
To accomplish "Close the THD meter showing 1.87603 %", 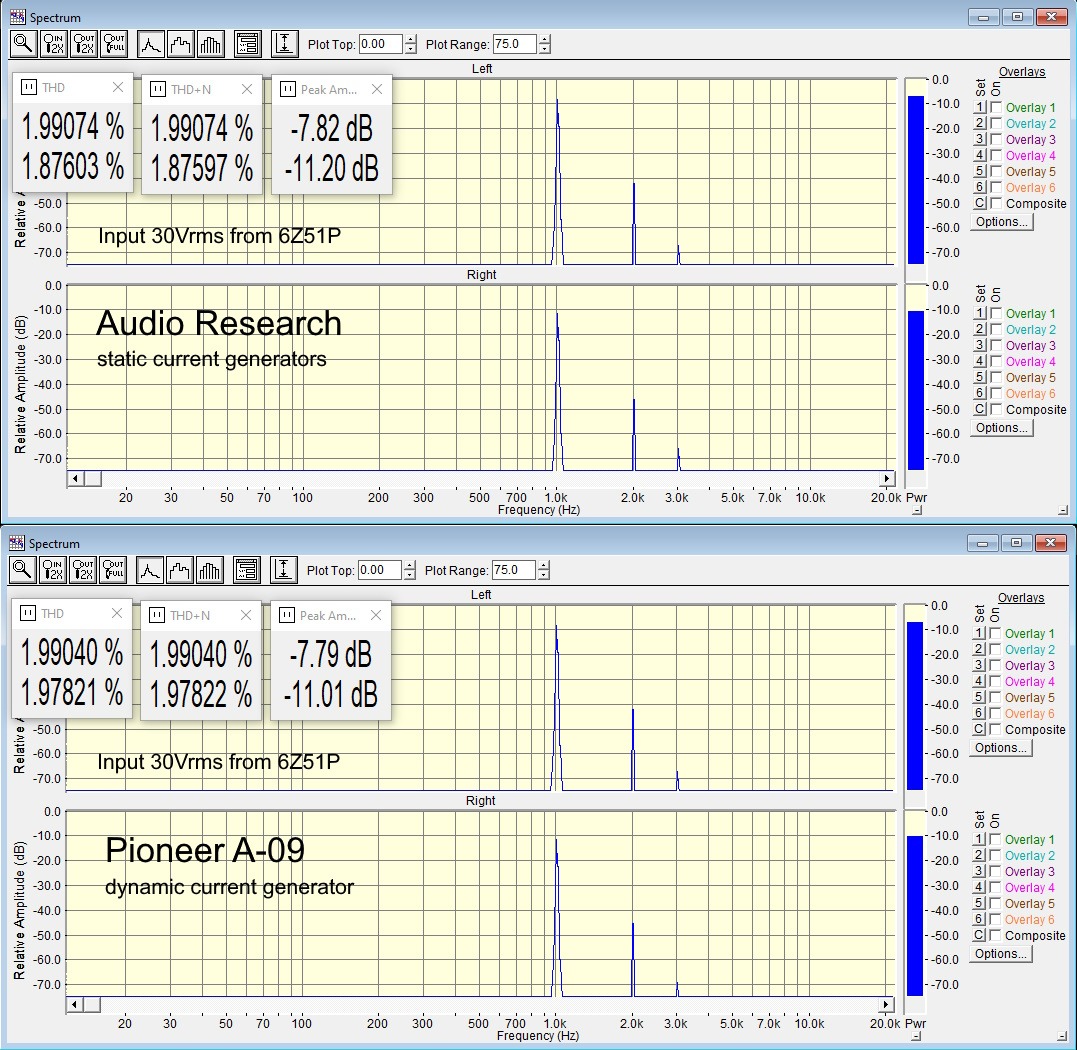I will [x=118, y=87].
